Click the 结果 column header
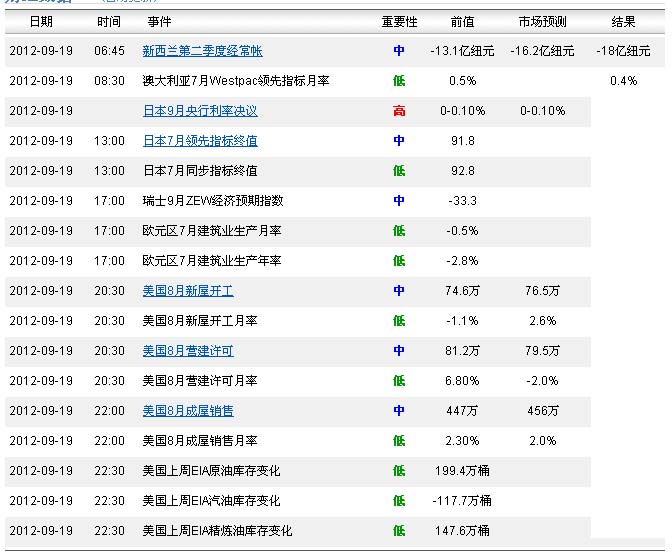 click(x=623, y=21)
